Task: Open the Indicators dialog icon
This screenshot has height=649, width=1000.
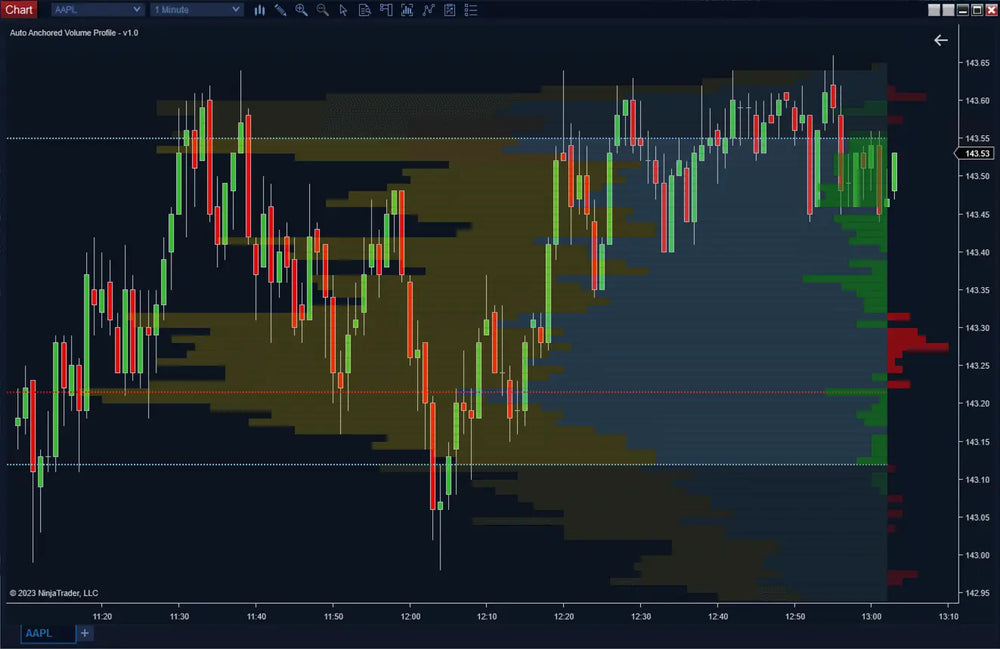Action: 407,10
